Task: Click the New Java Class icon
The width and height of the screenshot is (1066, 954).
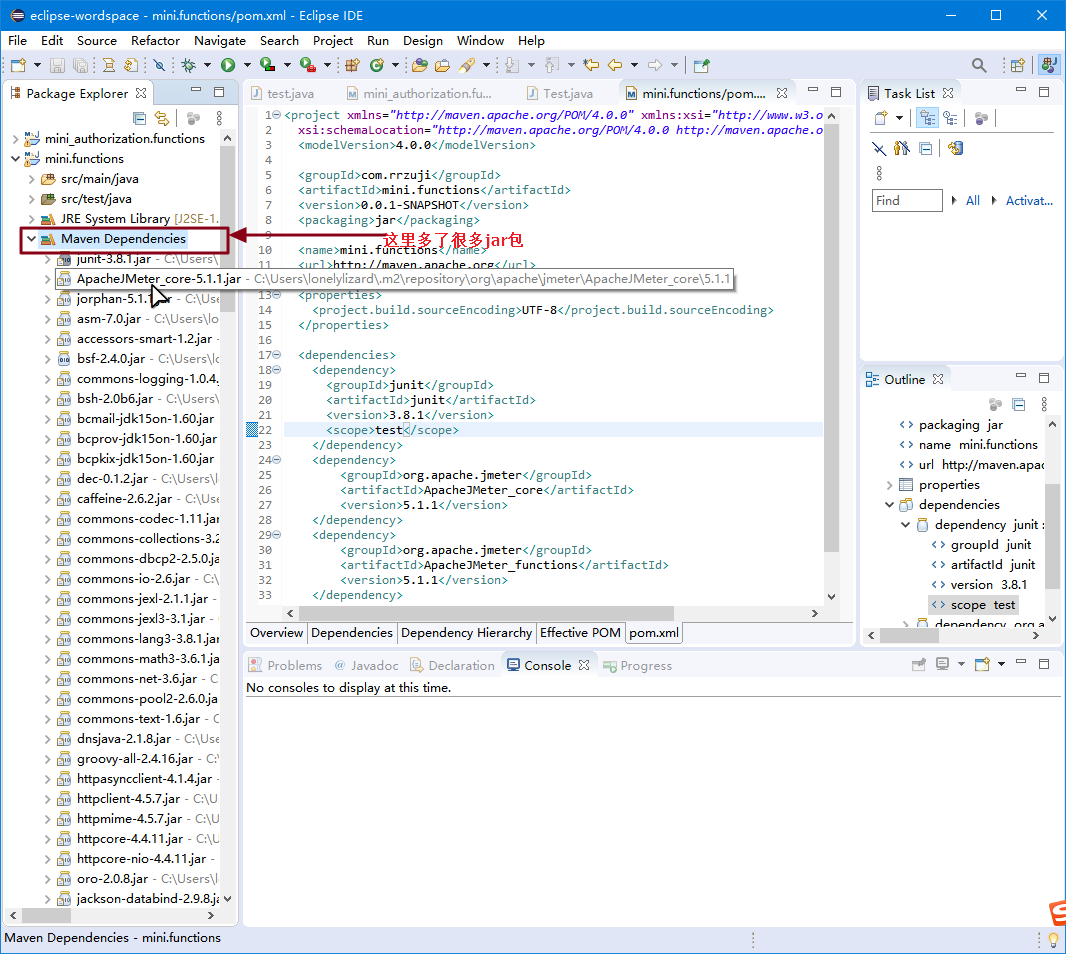Action: tap(377, 65)
